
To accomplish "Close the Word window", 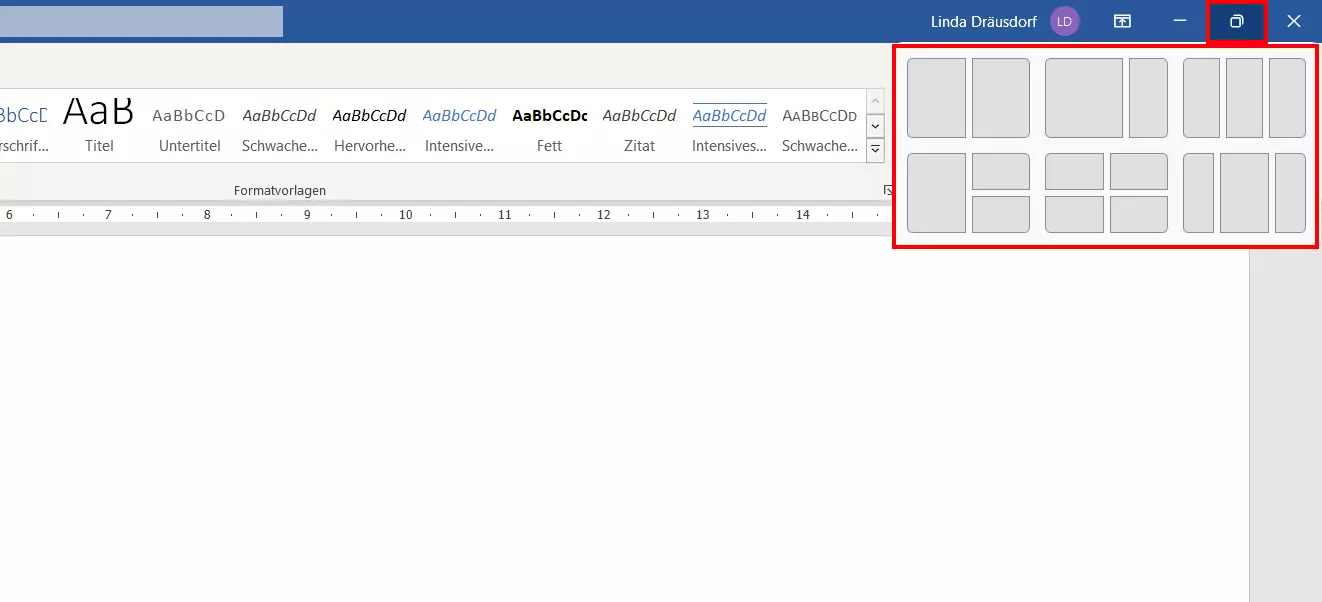I will point(1294,21).
